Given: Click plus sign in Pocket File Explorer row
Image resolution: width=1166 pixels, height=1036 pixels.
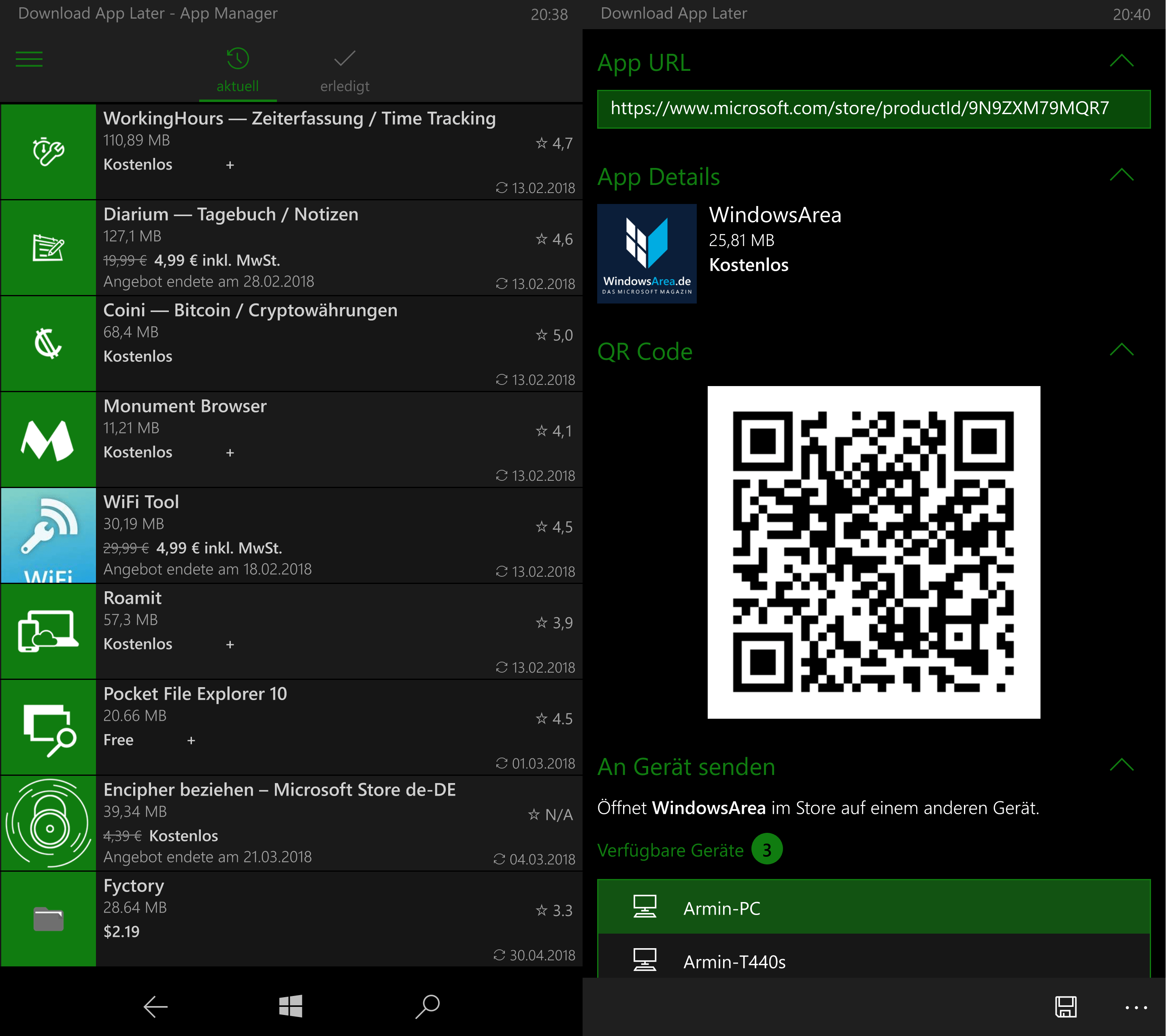Looking at the screenshot, I should 191,740.
